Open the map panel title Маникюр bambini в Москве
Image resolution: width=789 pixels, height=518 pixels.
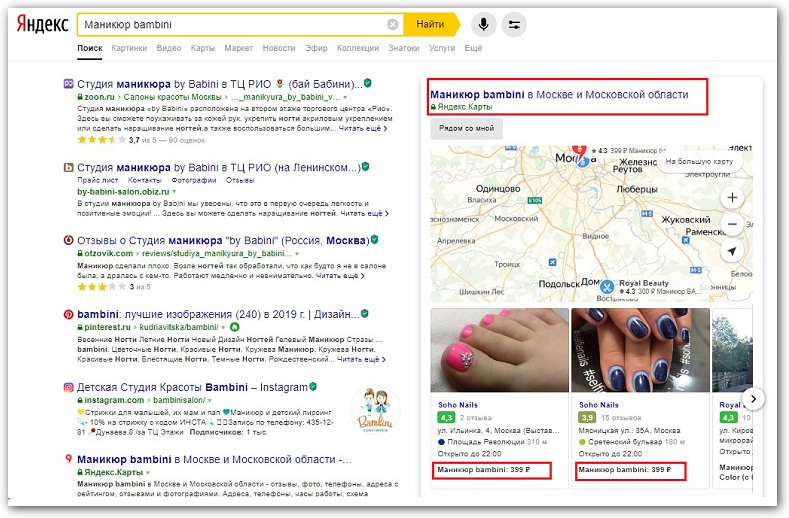coord(559,94)
